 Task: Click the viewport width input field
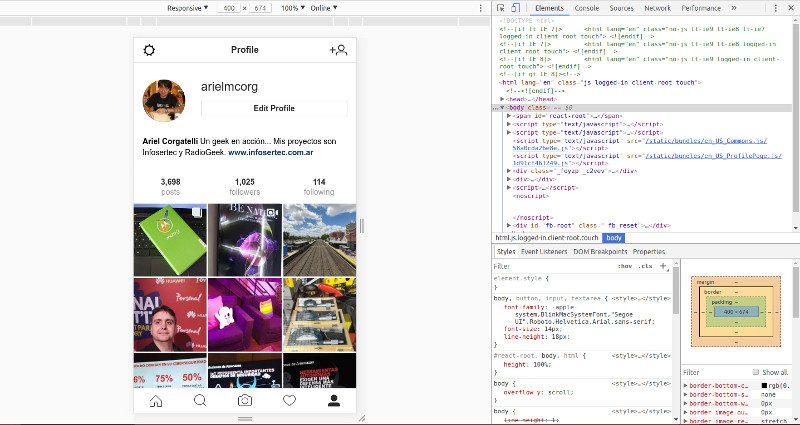pyautogui.click(x=229, y=8)
